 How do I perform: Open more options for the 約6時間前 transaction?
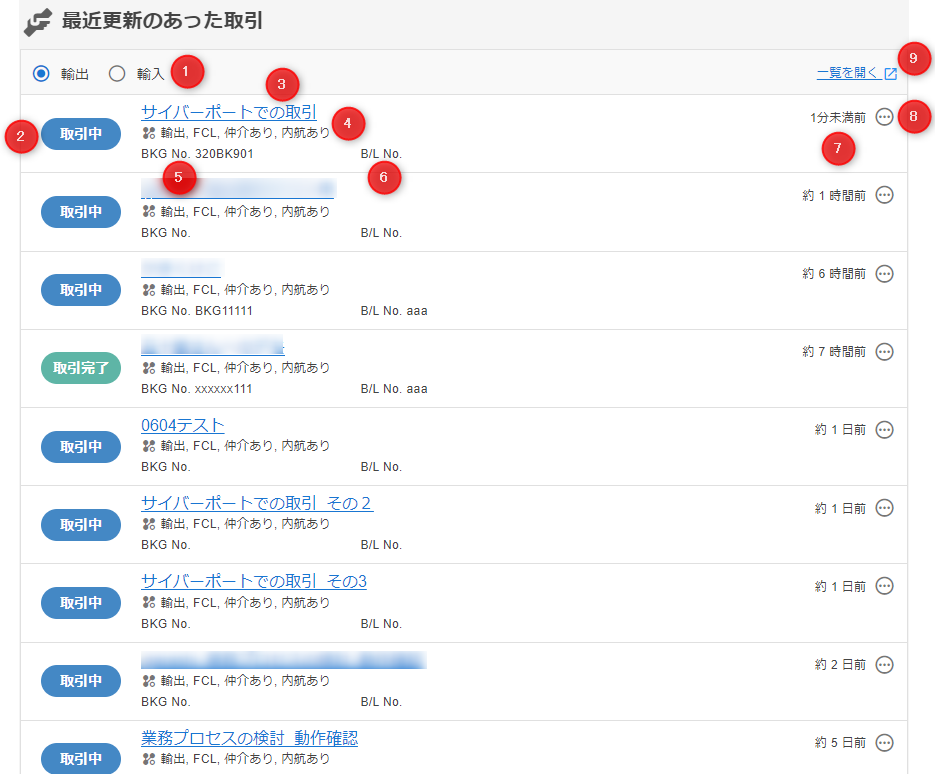click(884, 273)
